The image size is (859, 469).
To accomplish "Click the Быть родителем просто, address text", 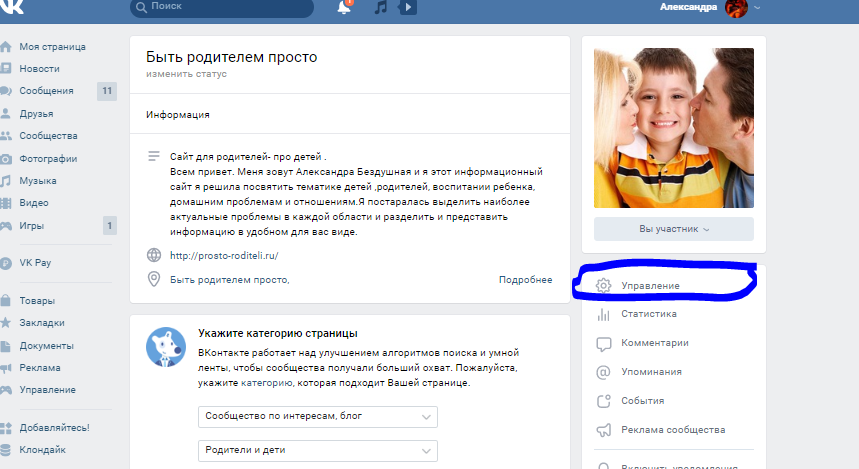I will (x=230, y=280).
